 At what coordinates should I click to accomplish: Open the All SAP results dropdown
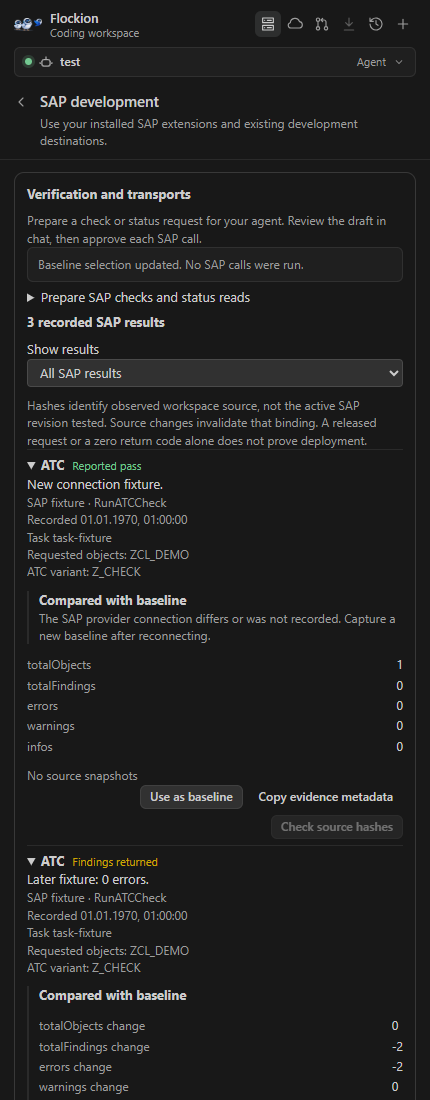tap(215, 373)
